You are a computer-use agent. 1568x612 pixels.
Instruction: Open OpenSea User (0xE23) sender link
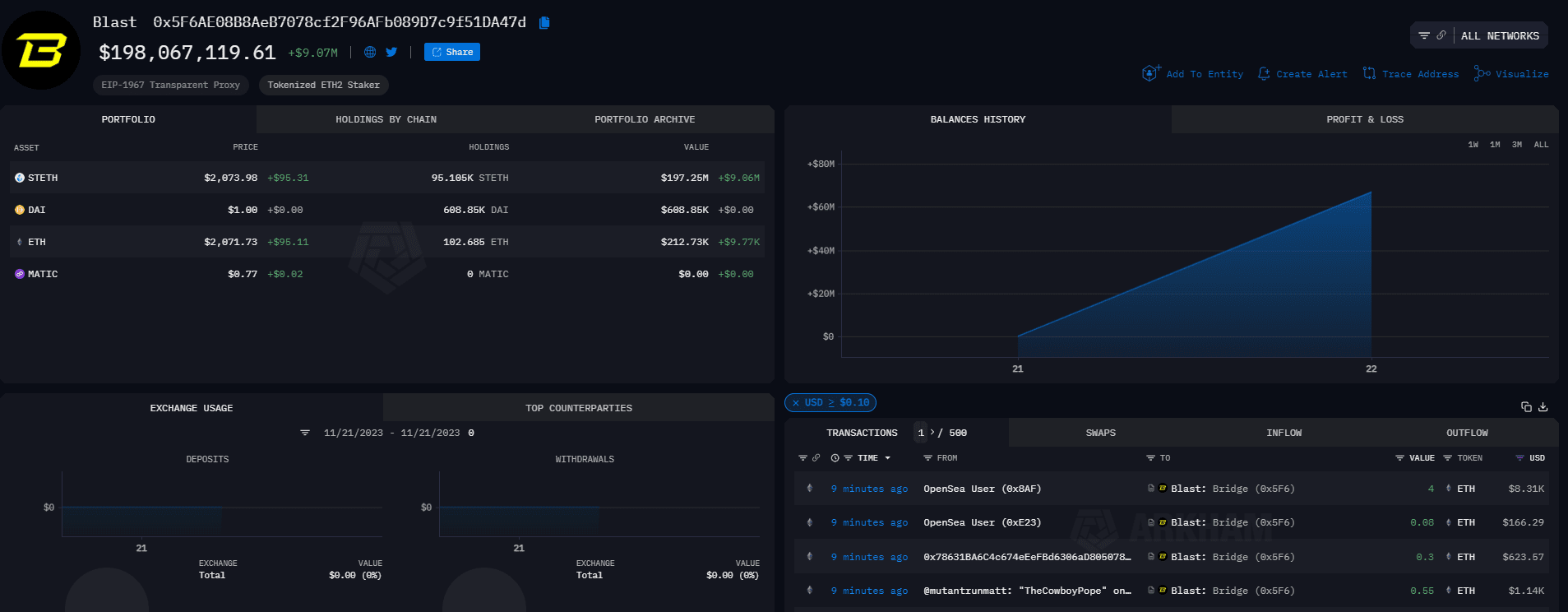982,522
